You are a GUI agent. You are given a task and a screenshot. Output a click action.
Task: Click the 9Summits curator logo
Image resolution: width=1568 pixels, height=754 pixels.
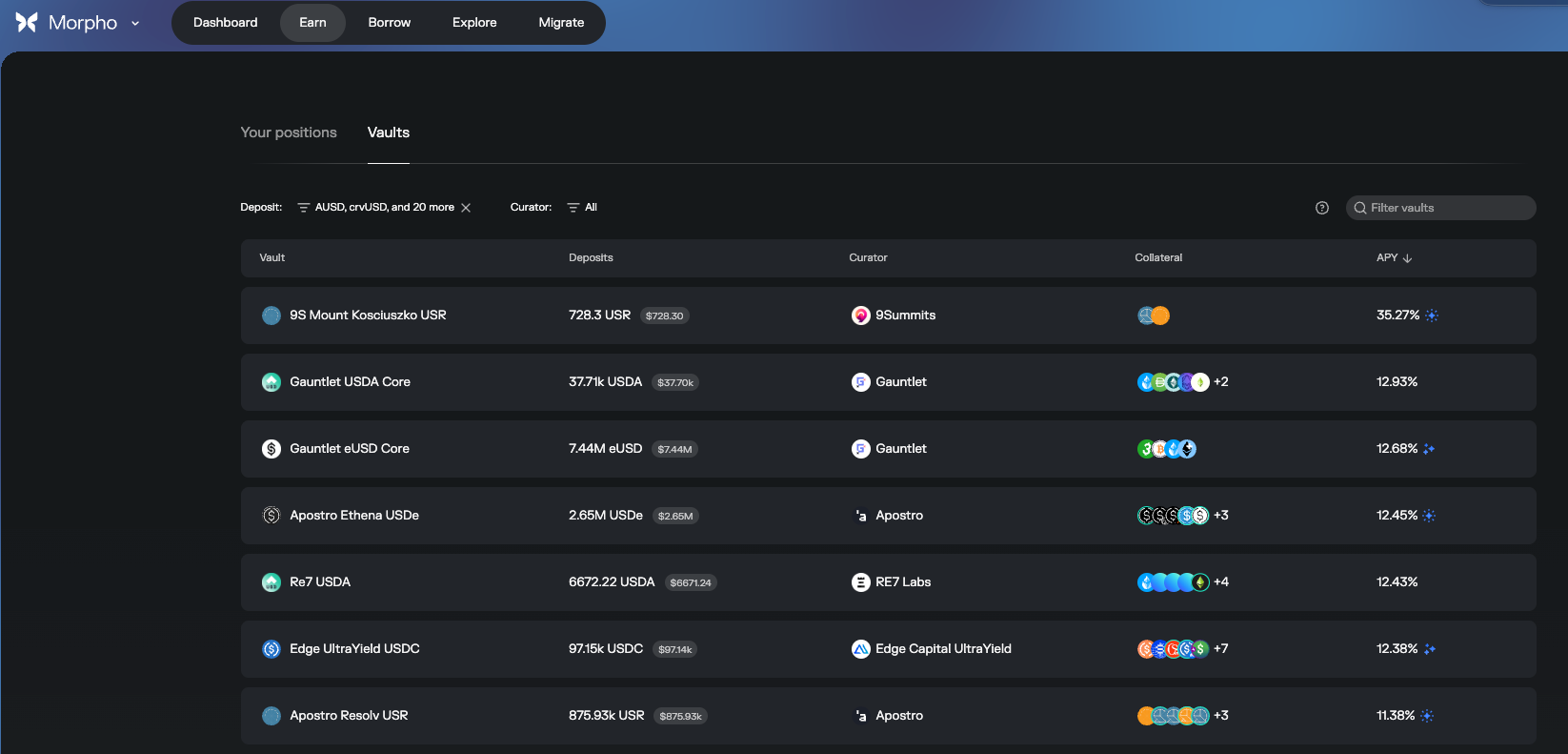860,316
